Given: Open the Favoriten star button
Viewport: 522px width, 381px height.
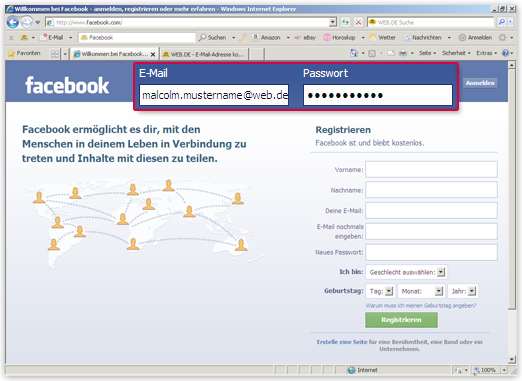Looking at the screenshot, I should click(24, 53).
